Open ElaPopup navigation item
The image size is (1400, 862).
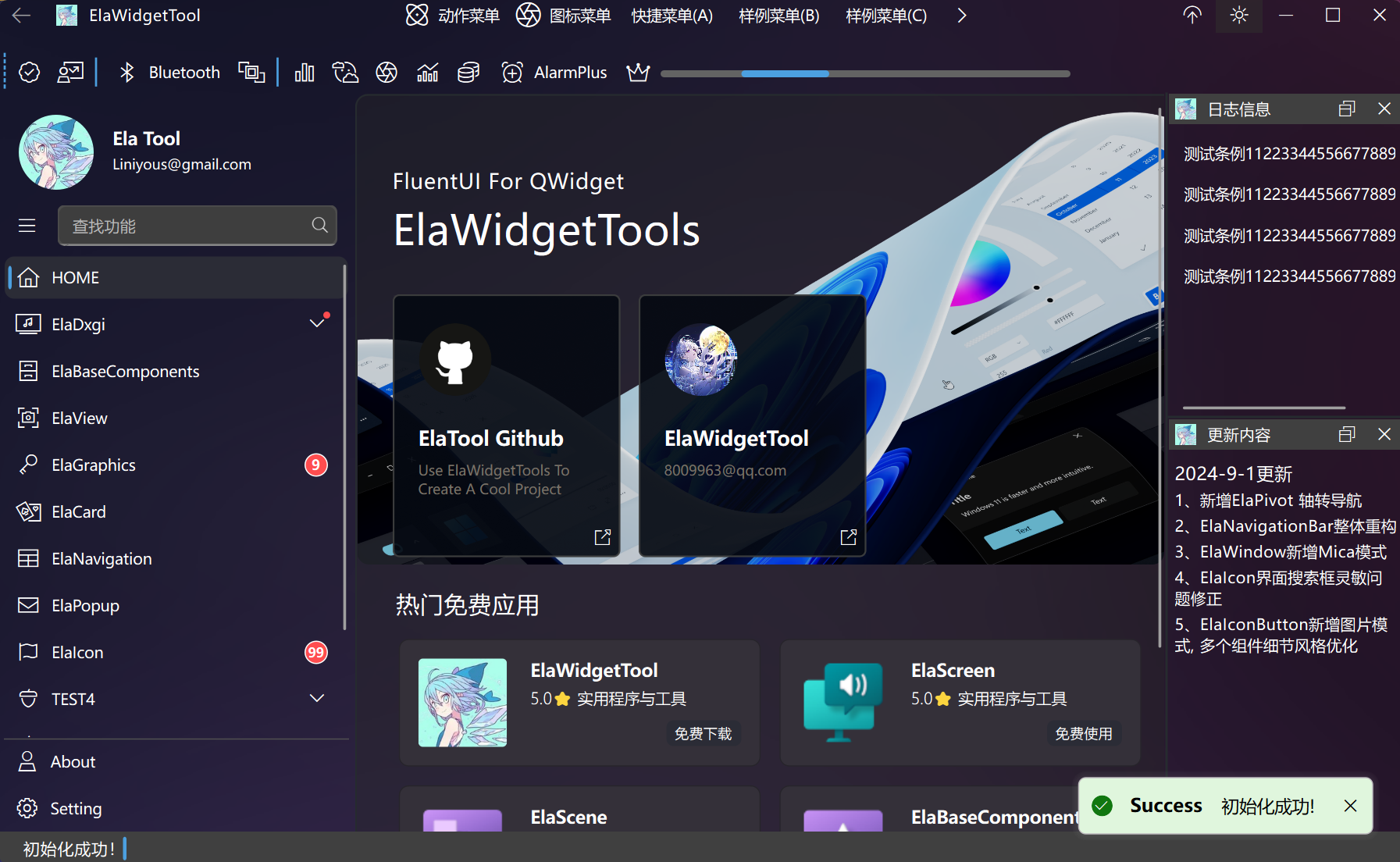(175, 606)
